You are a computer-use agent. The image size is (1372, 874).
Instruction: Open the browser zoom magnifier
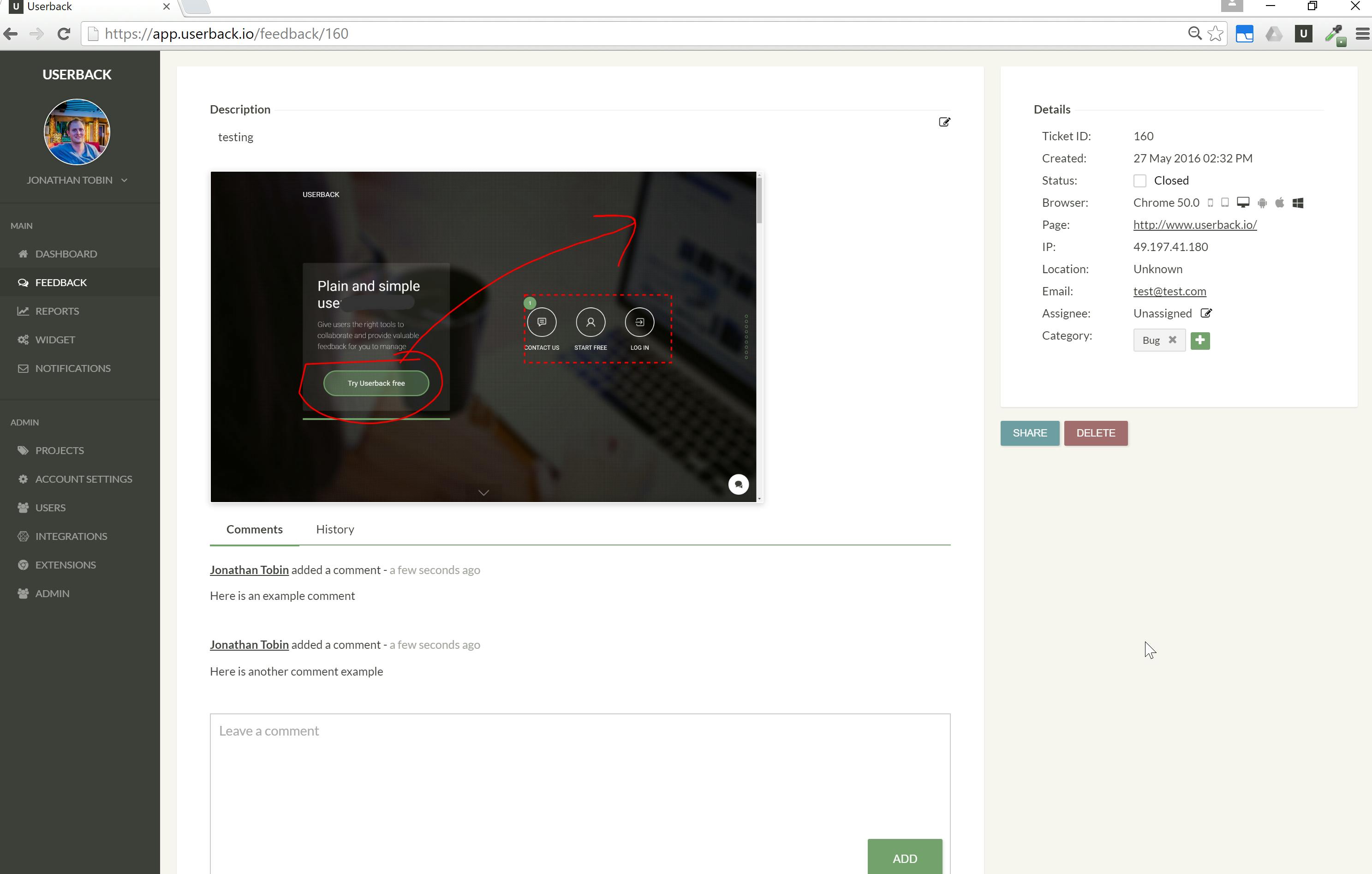[1194, 34]
